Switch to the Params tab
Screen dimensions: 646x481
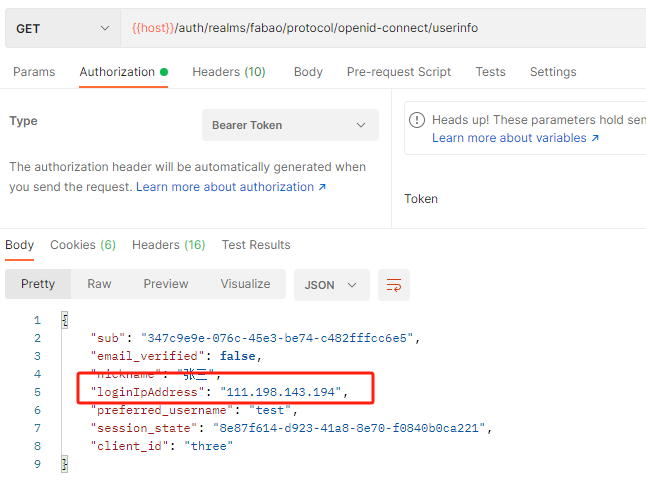pyautogui.click(x=34, y=72)
